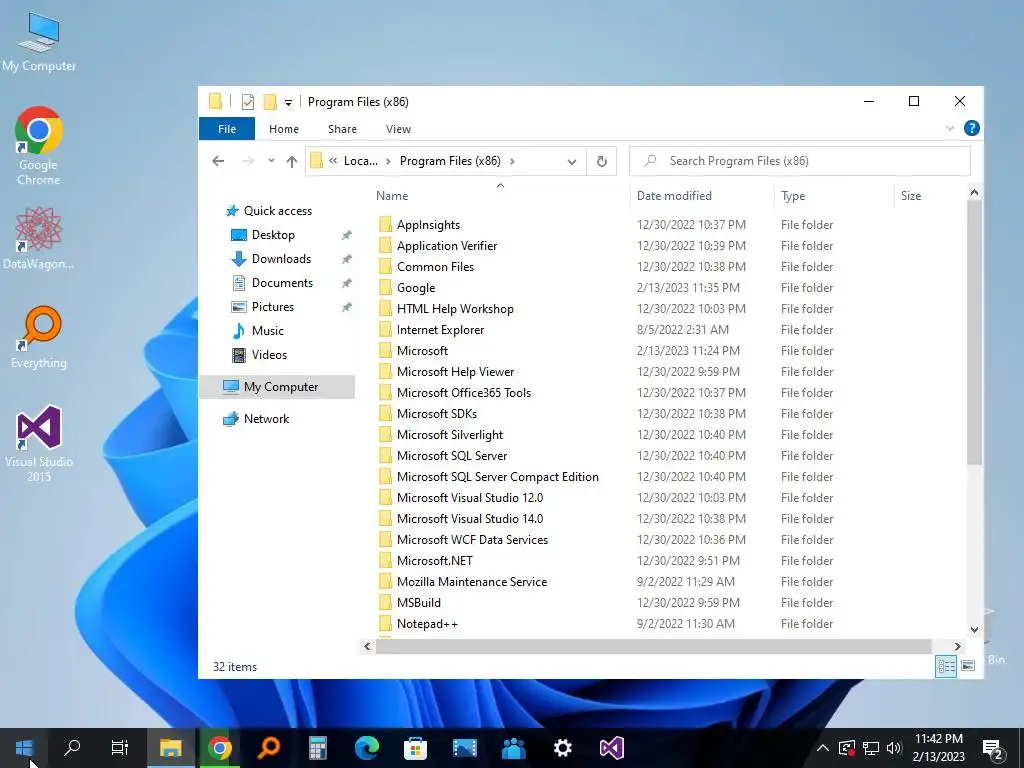
Task: Open the volume control in system tray
Action: point(894,748)
